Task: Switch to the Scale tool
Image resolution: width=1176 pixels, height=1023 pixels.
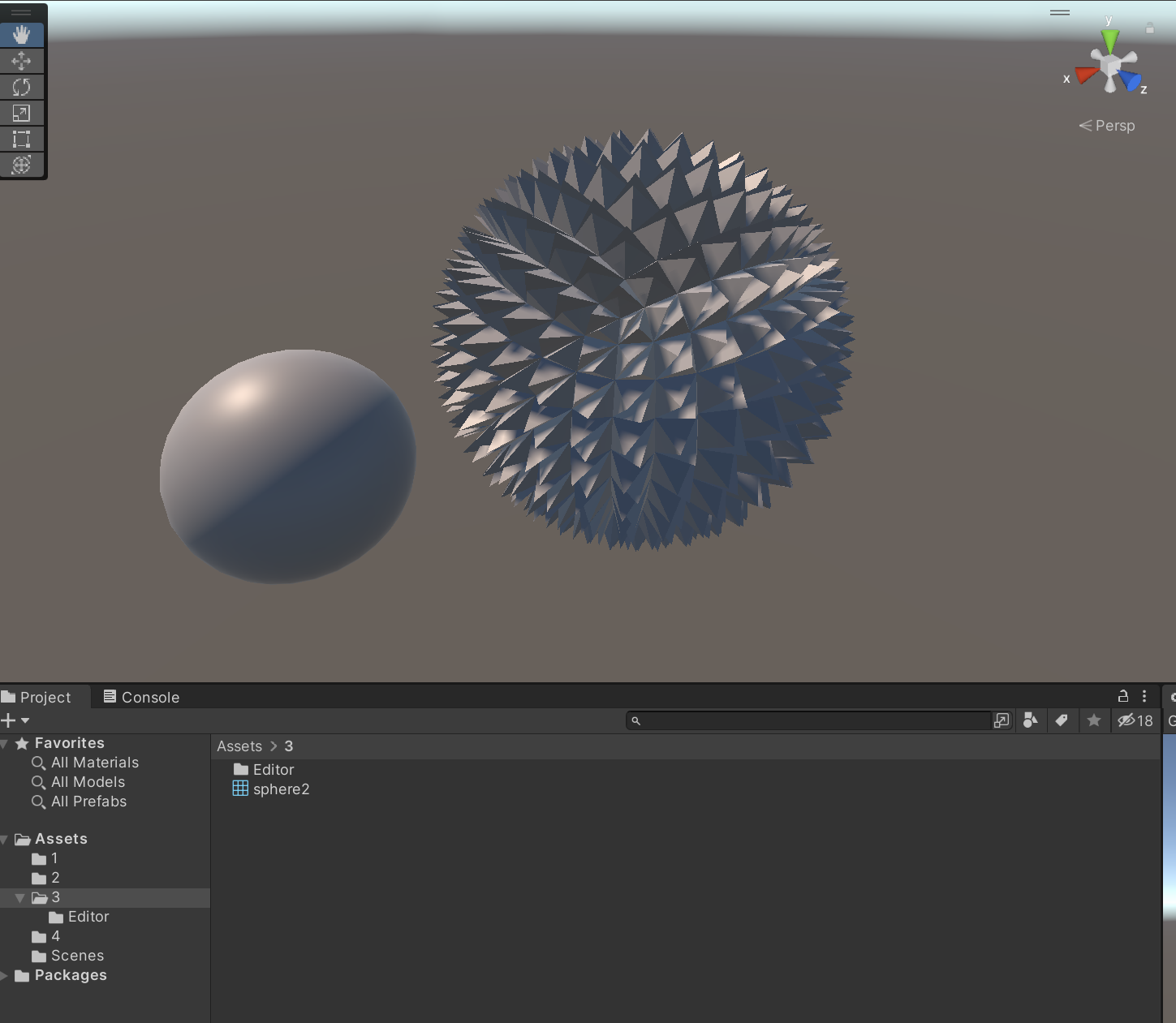Action: point(22,113)
